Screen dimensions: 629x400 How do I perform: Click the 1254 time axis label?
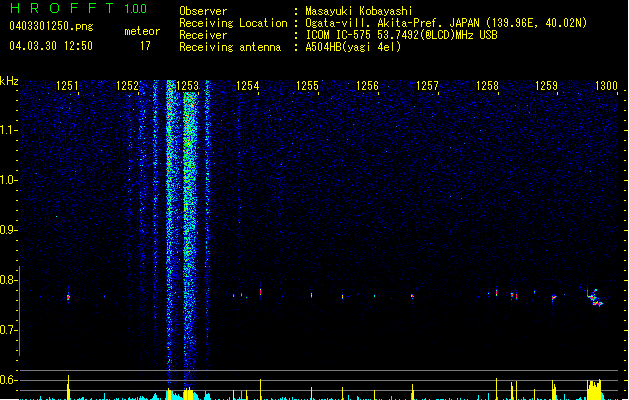pos(248,86)
